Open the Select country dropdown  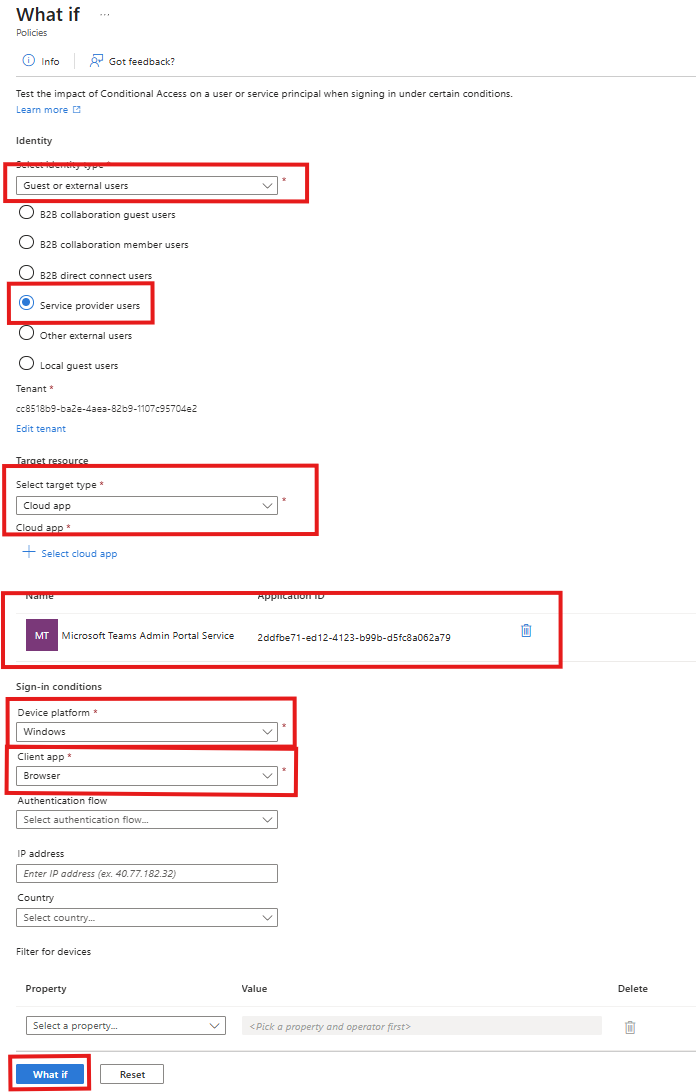[x=147, y=918]
